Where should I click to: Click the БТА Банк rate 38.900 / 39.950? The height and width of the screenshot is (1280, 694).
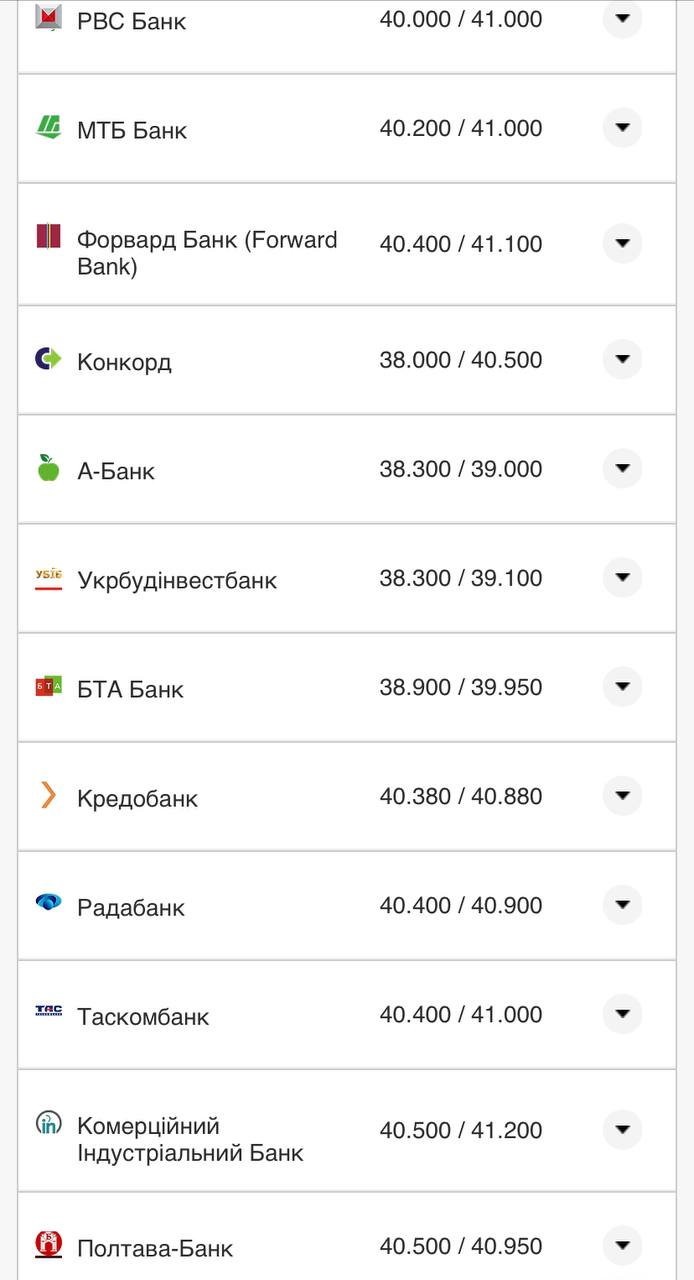tap(460, 688)
